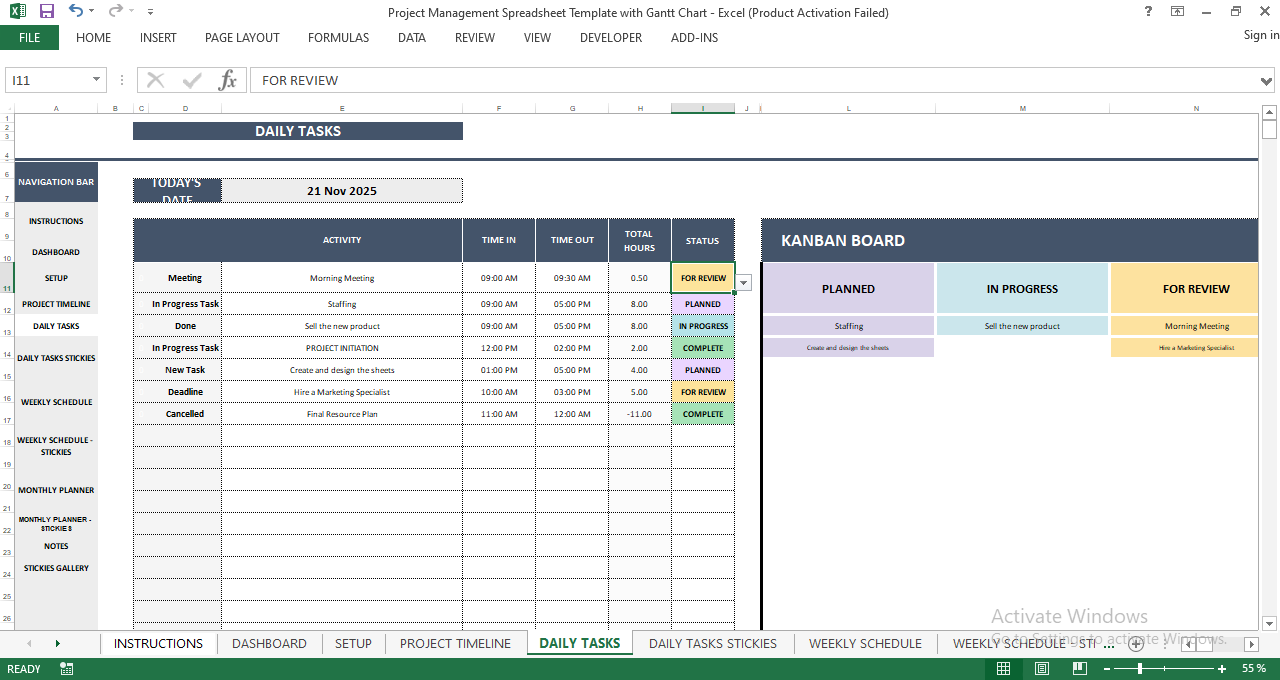The image size is (1280, 680).
Task: Click the INSTRUCTIONS navigation bar entry
Action: pos(55,220)
